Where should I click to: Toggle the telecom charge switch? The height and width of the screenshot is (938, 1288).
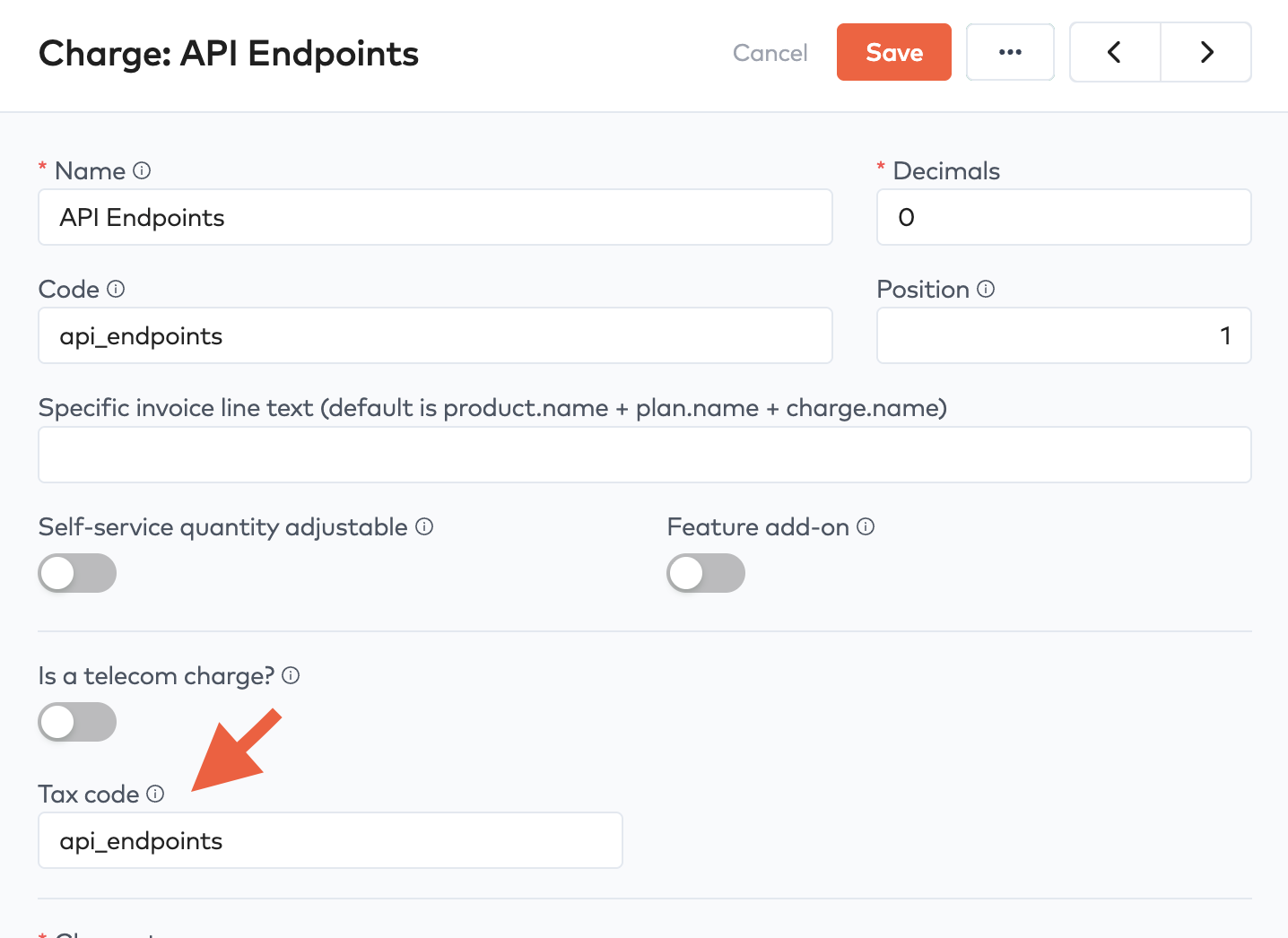[77, 722]
